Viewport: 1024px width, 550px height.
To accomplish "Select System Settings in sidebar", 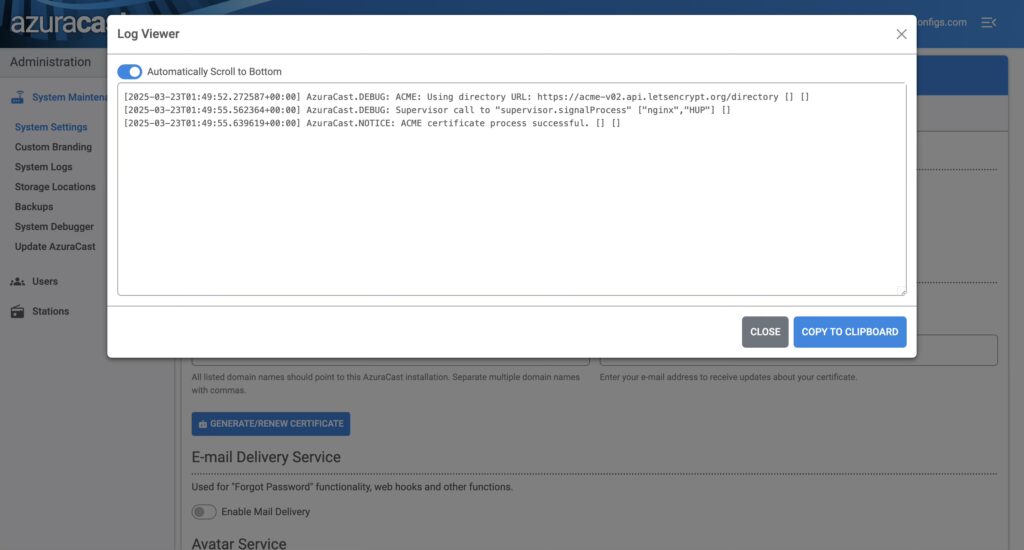I will click(51, 127).
